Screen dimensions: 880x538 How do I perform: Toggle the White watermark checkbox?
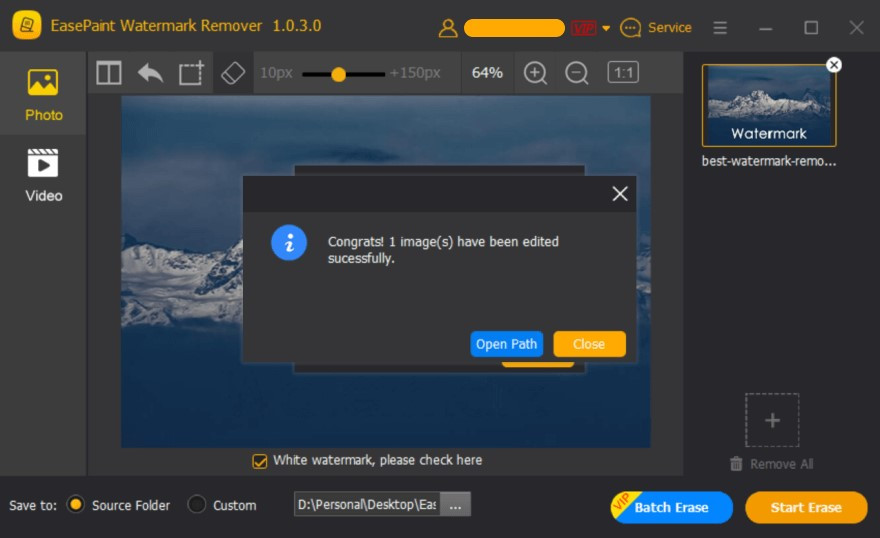tap(260, 461)
